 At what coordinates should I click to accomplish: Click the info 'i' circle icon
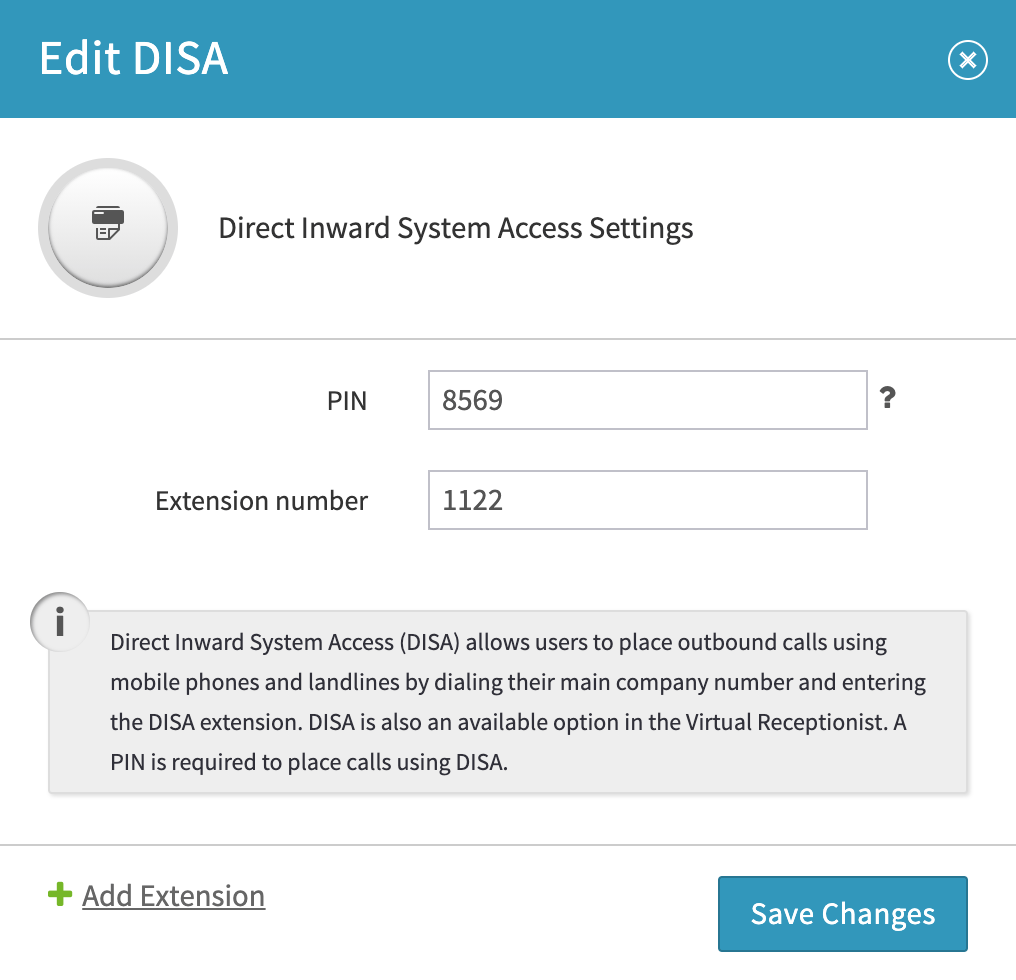pyautogui.click(x=60, y=622)
